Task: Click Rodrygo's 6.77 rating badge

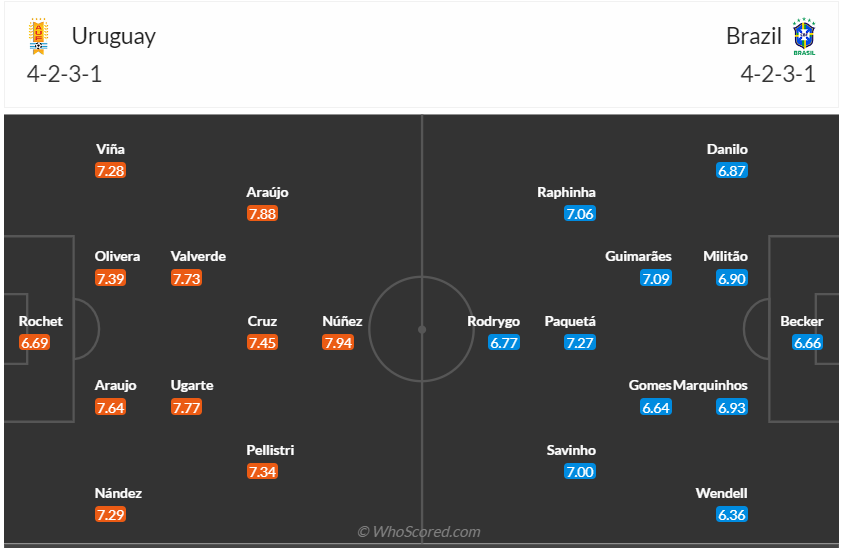Action: click(x=504, y=343)
